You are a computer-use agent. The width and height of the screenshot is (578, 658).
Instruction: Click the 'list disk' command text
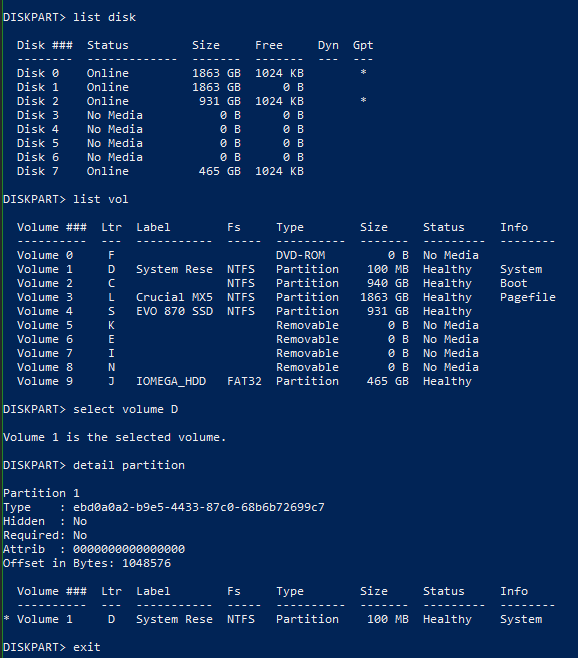(x=105, y=17)
